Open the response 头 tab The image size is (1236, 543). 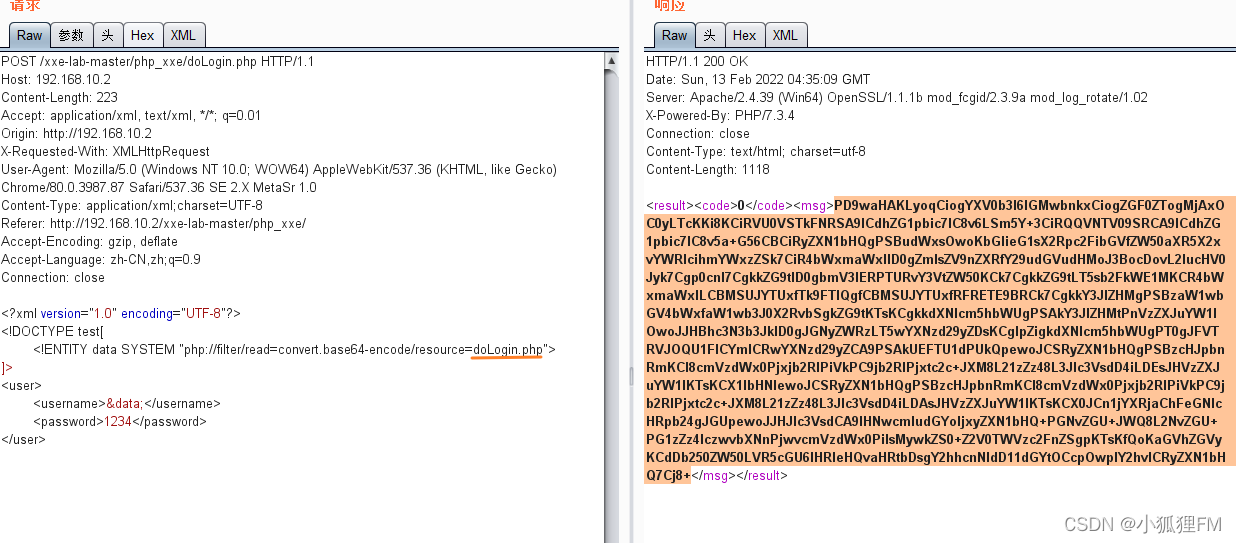point(710,35)
